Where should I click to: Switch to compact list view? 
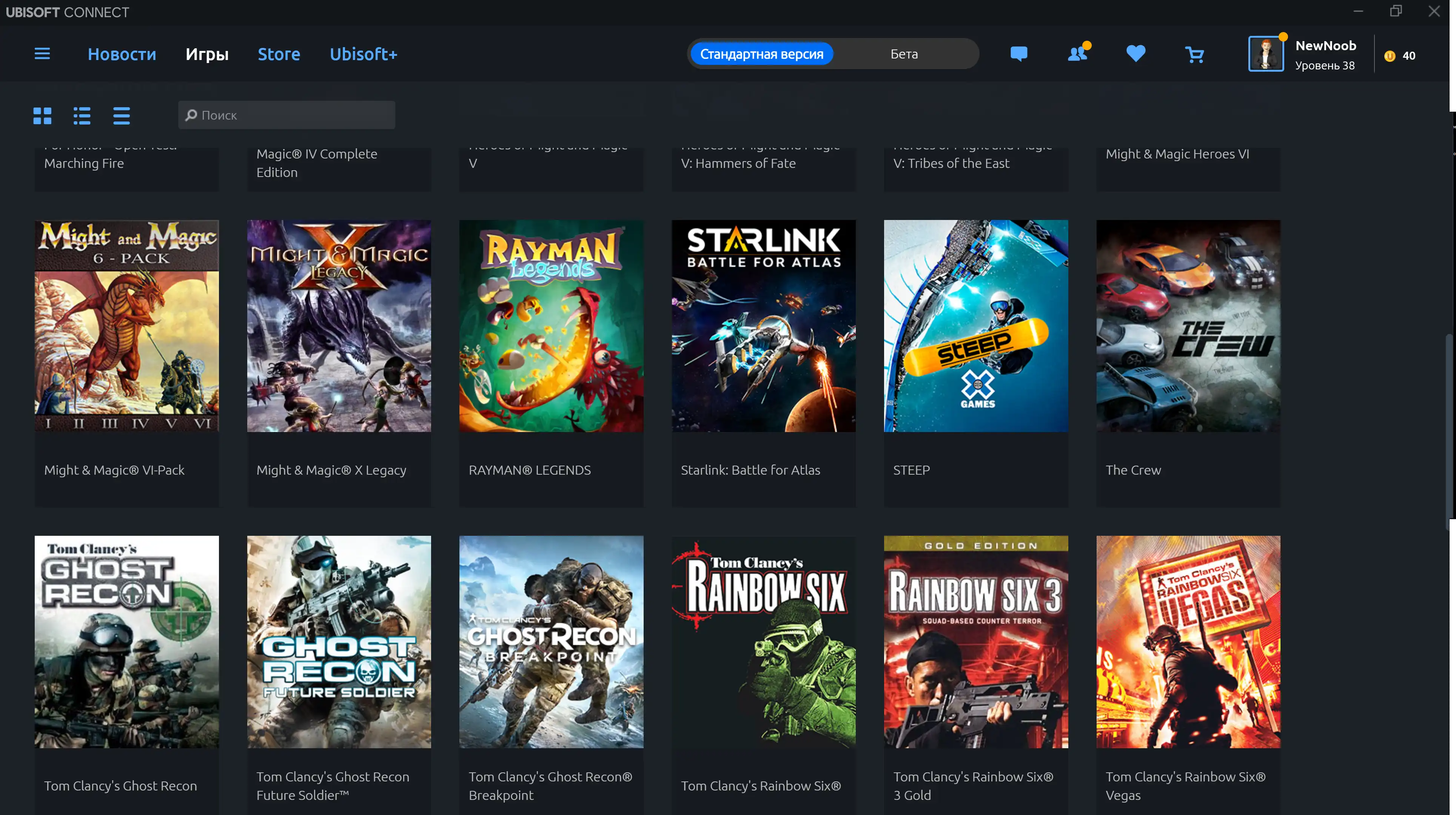point(122,116)
